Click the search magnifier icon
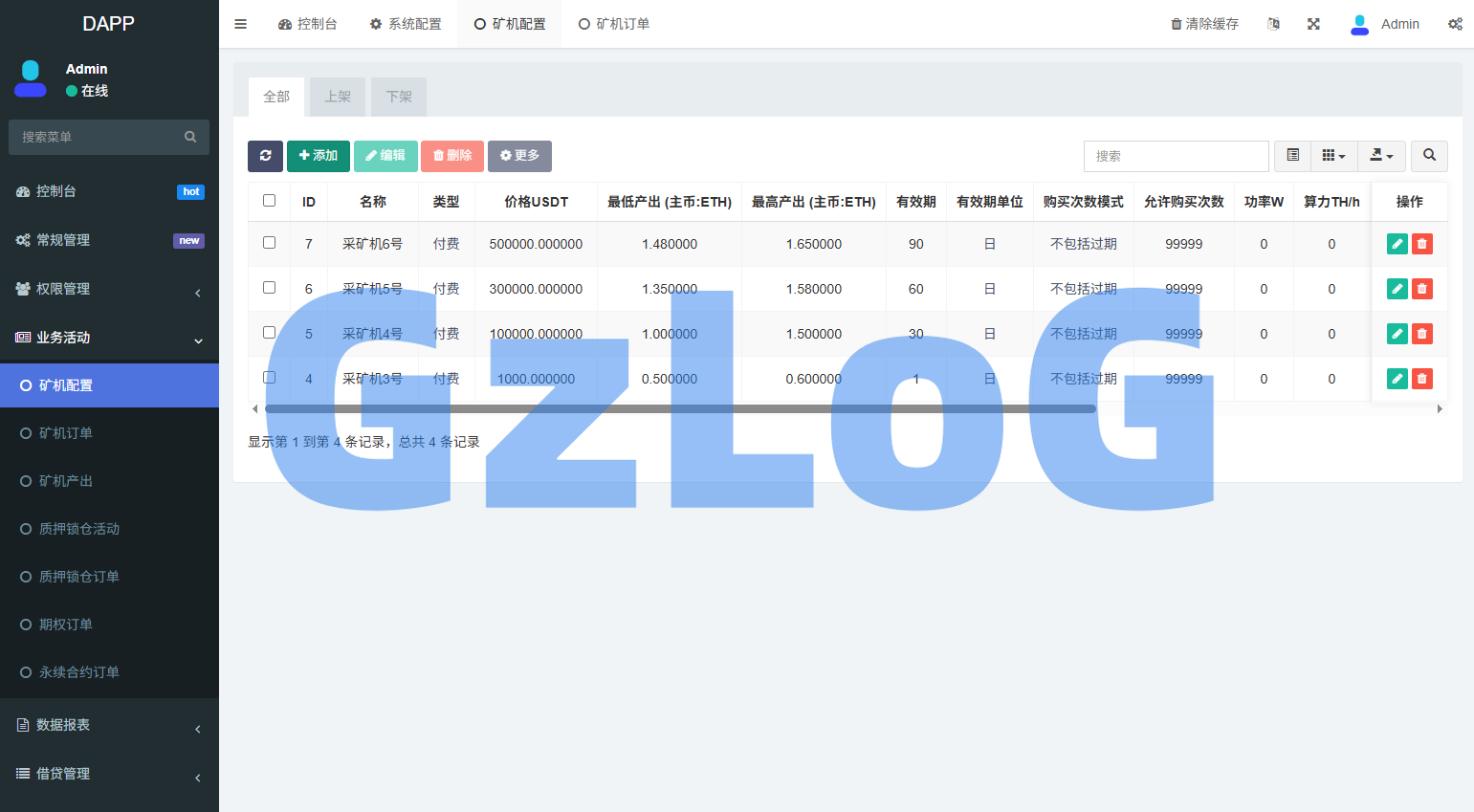This screenshot has width=1474, height=812. (x=1429, y=156)
